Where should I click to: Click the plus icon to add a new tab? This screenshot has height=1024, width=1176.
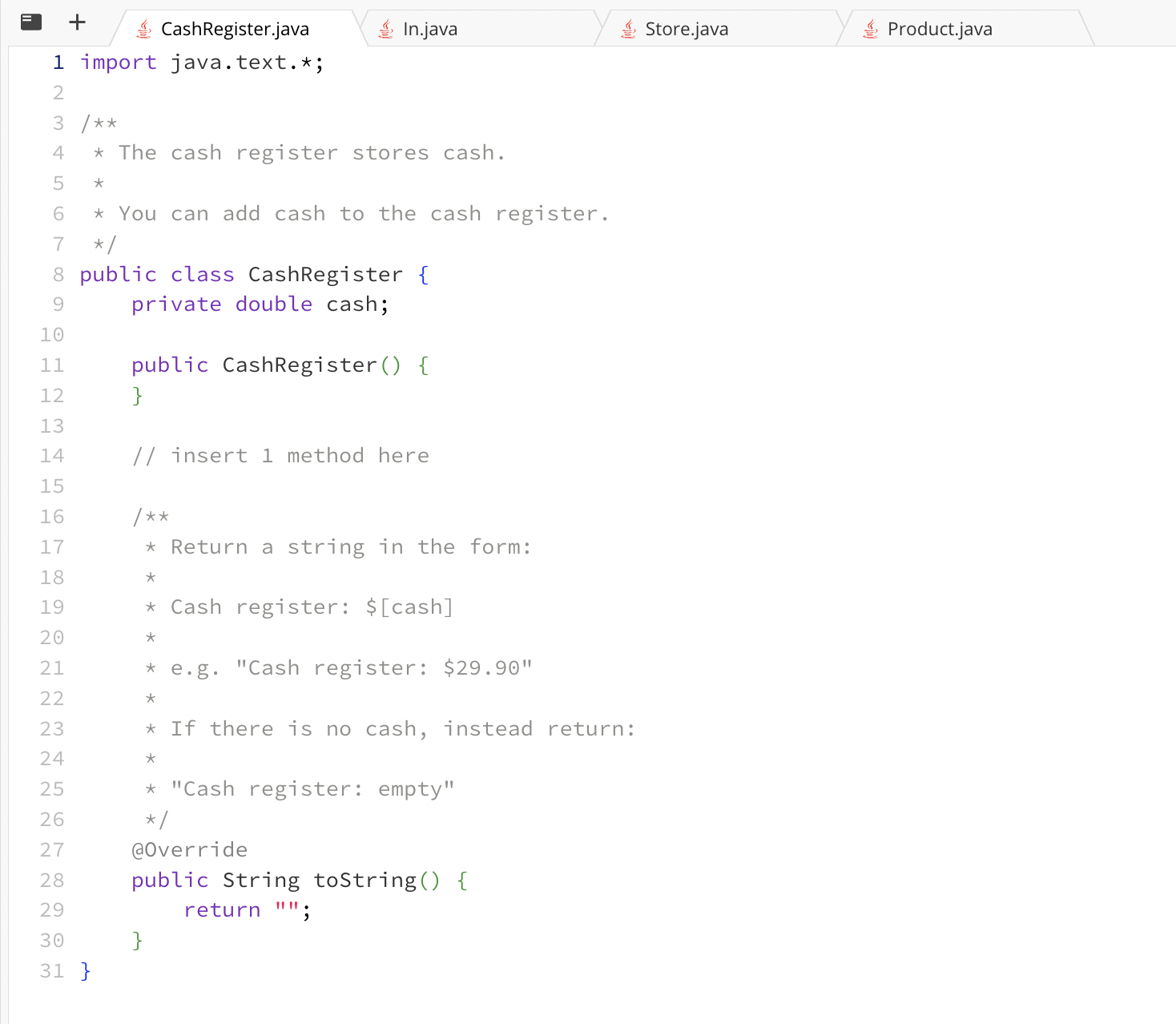point(78,22)
